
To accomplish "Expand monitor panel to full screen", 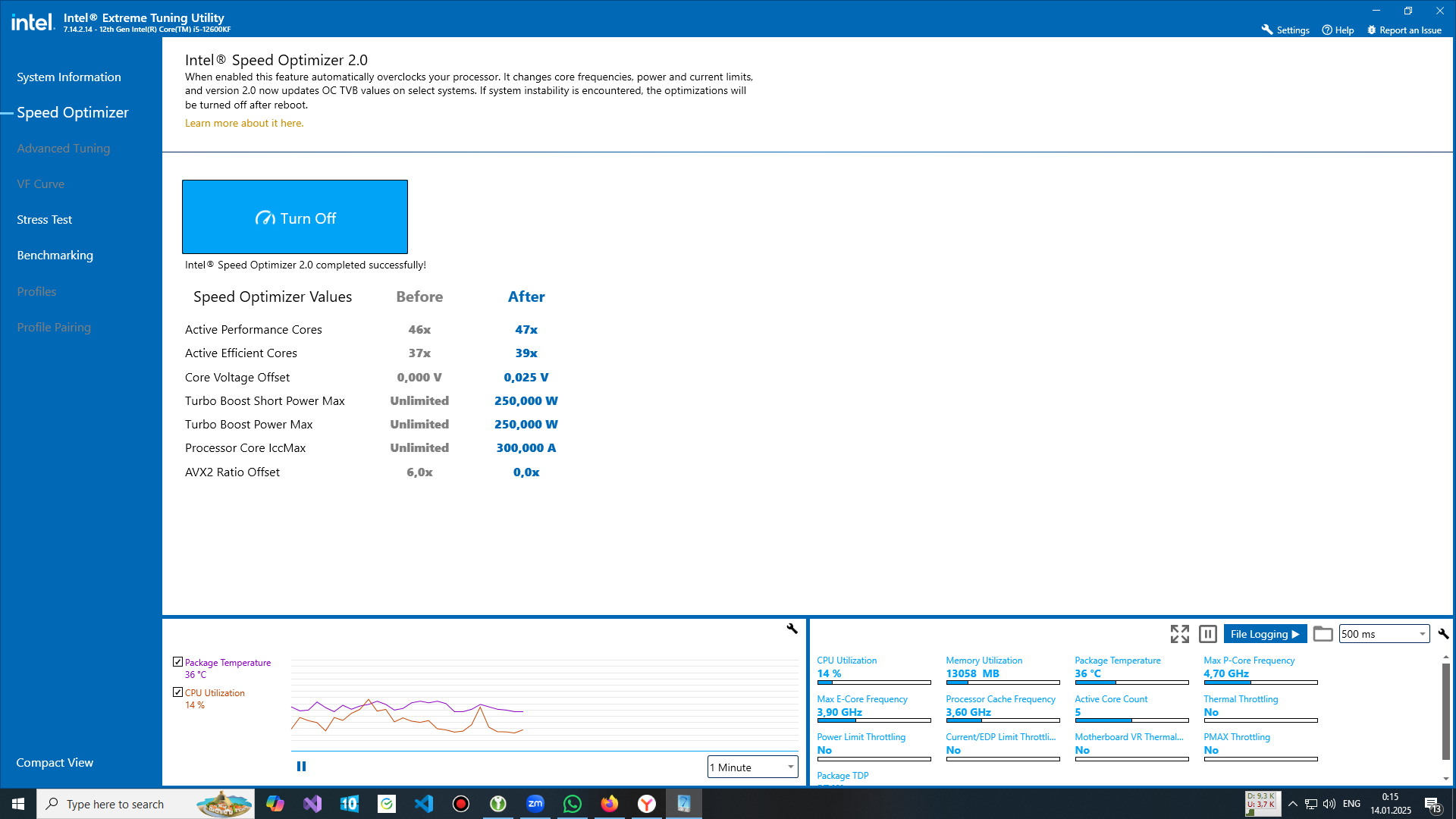I will tap(1179, 634).
